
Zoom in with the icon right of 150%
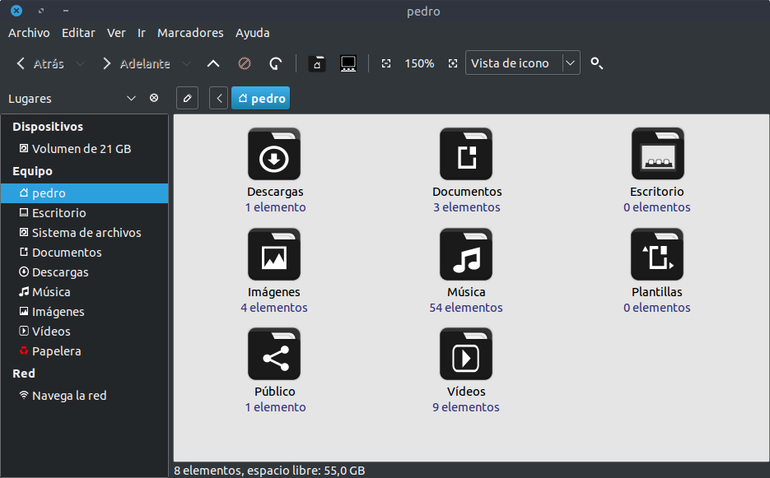click(453, 63)
